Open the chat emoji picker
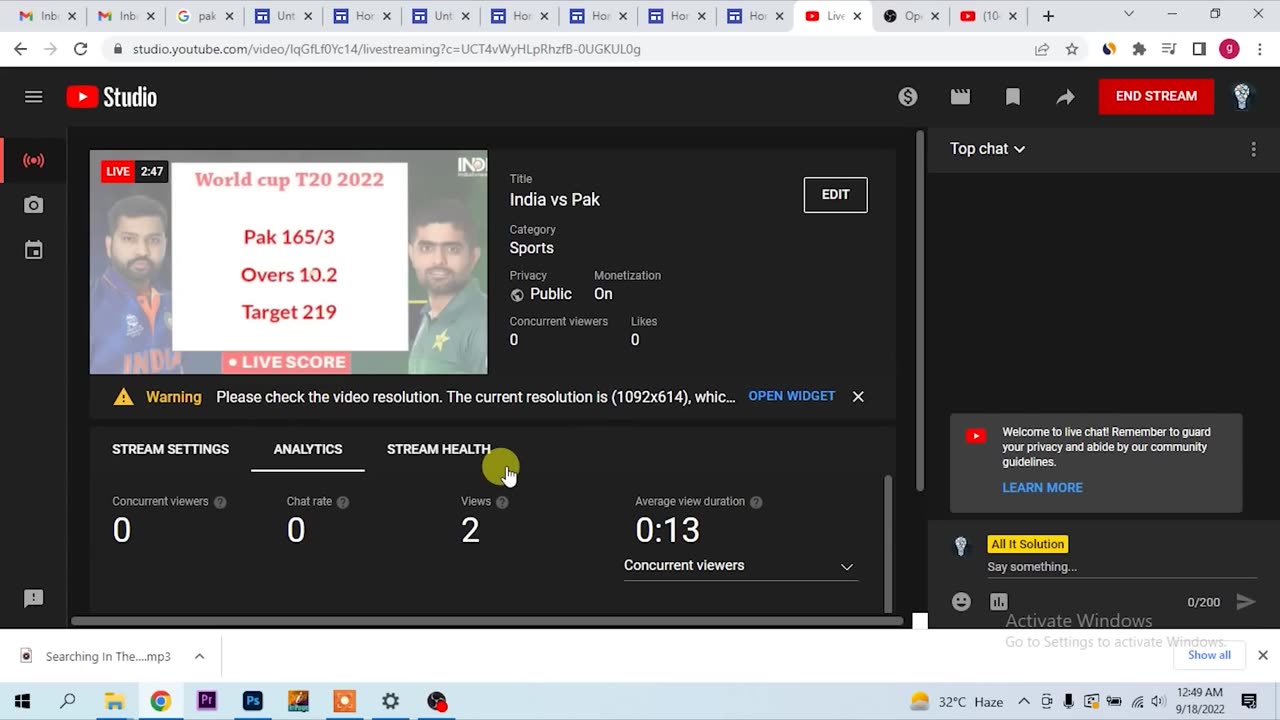This screenshot has width=1280, height=720. (961, 601)
